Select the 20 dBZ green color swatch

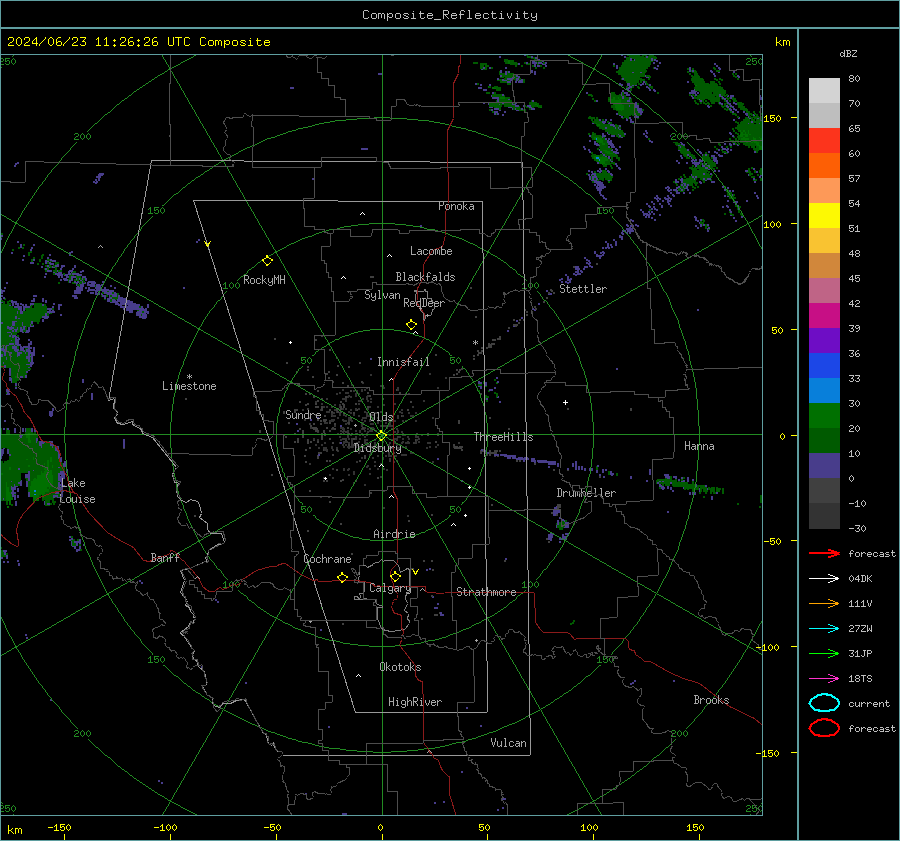click(x=824, y=415)
